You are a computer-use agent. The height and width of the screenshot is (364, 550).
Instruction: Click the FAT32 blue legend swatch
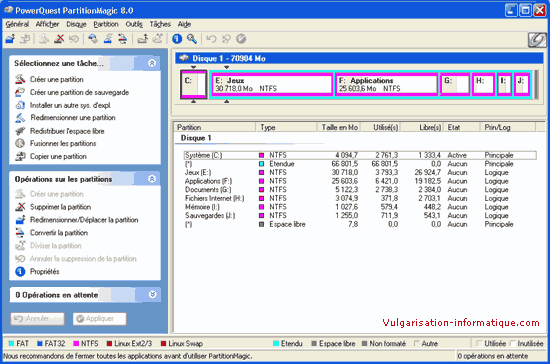point(40,343)
